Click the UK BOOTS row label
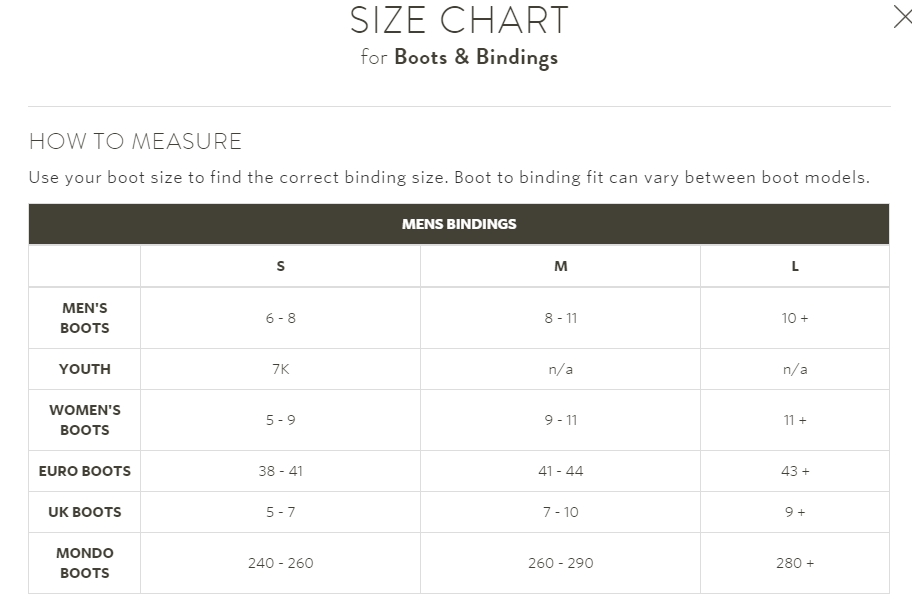Image resolution: width=912 pixels, height=608 pixels. 84,512
